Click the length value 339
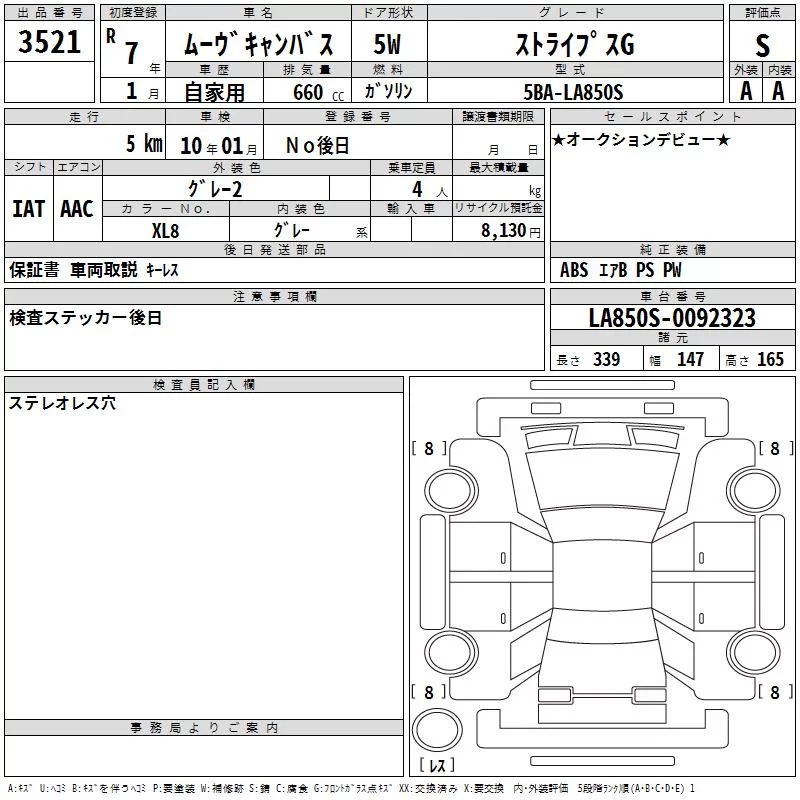 pos(606,359)
